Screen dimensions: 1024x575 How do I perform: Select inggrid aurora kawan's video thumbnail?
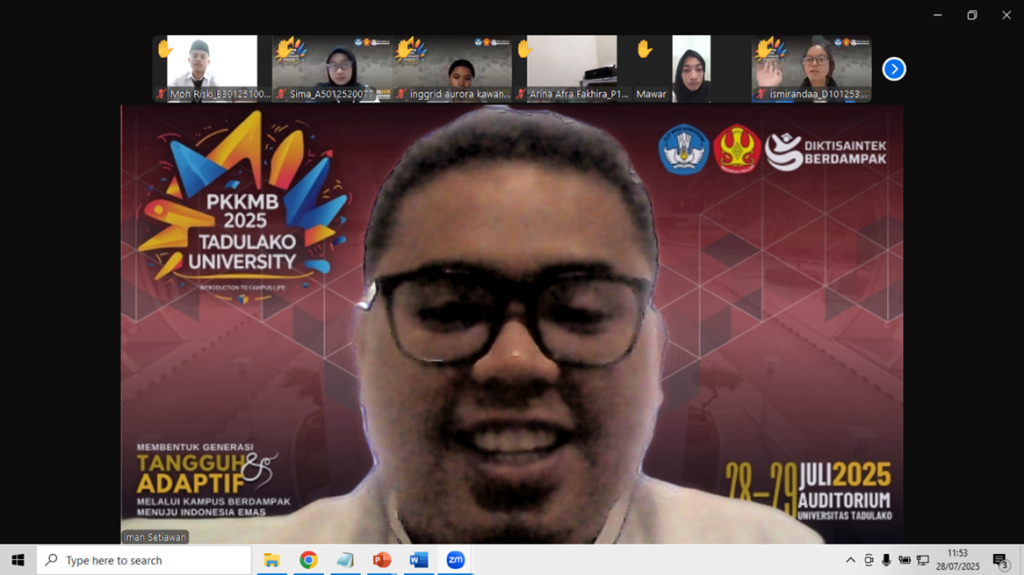tap(452, 69)
